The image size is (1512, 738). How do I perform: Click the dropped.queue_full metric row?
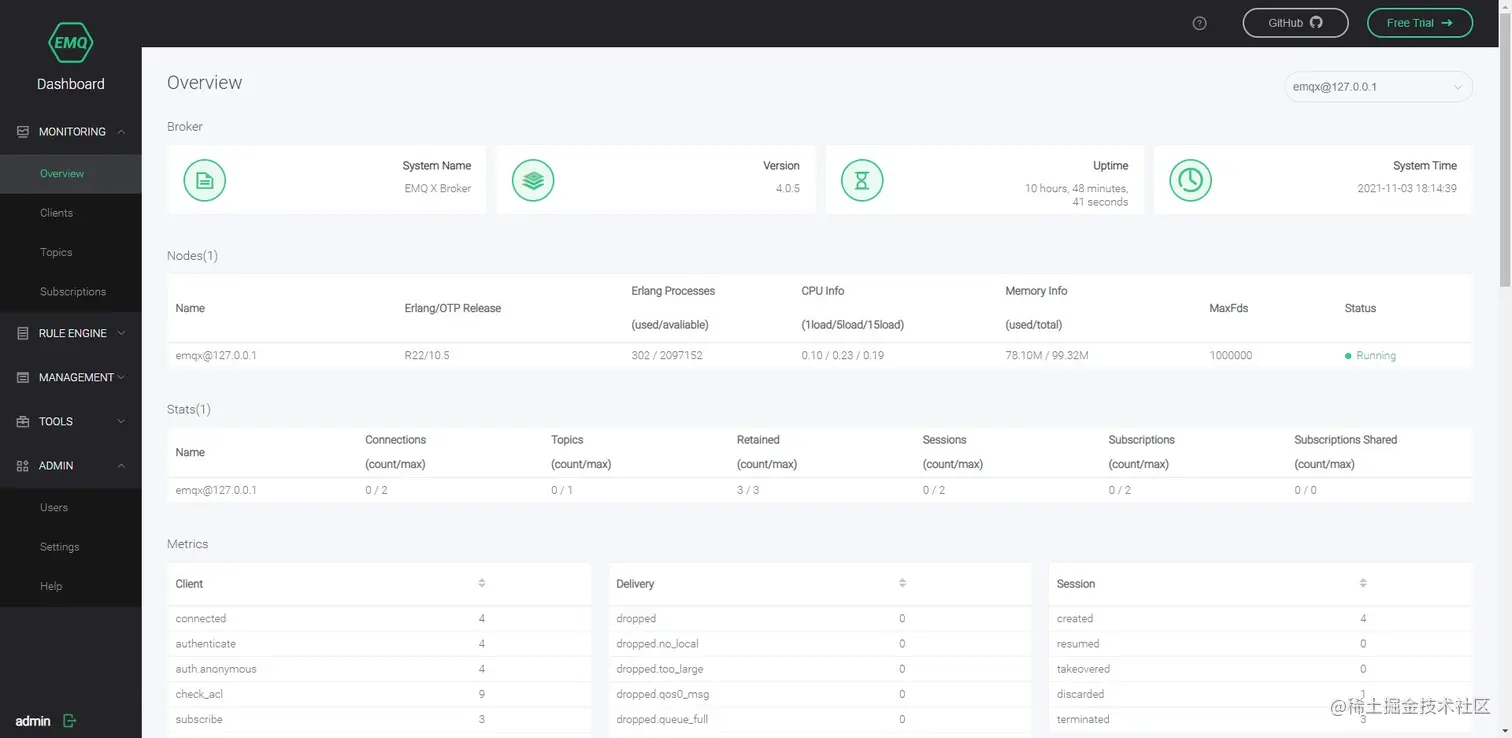point(820,719)
